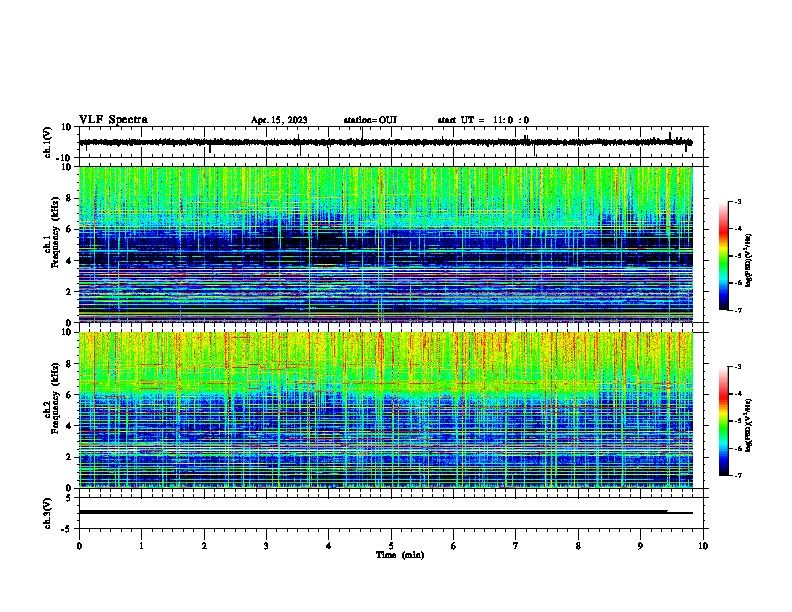792x612 pixels.
Task: Click the "10" minute tick label on time axis
Action: pos(703,546)
